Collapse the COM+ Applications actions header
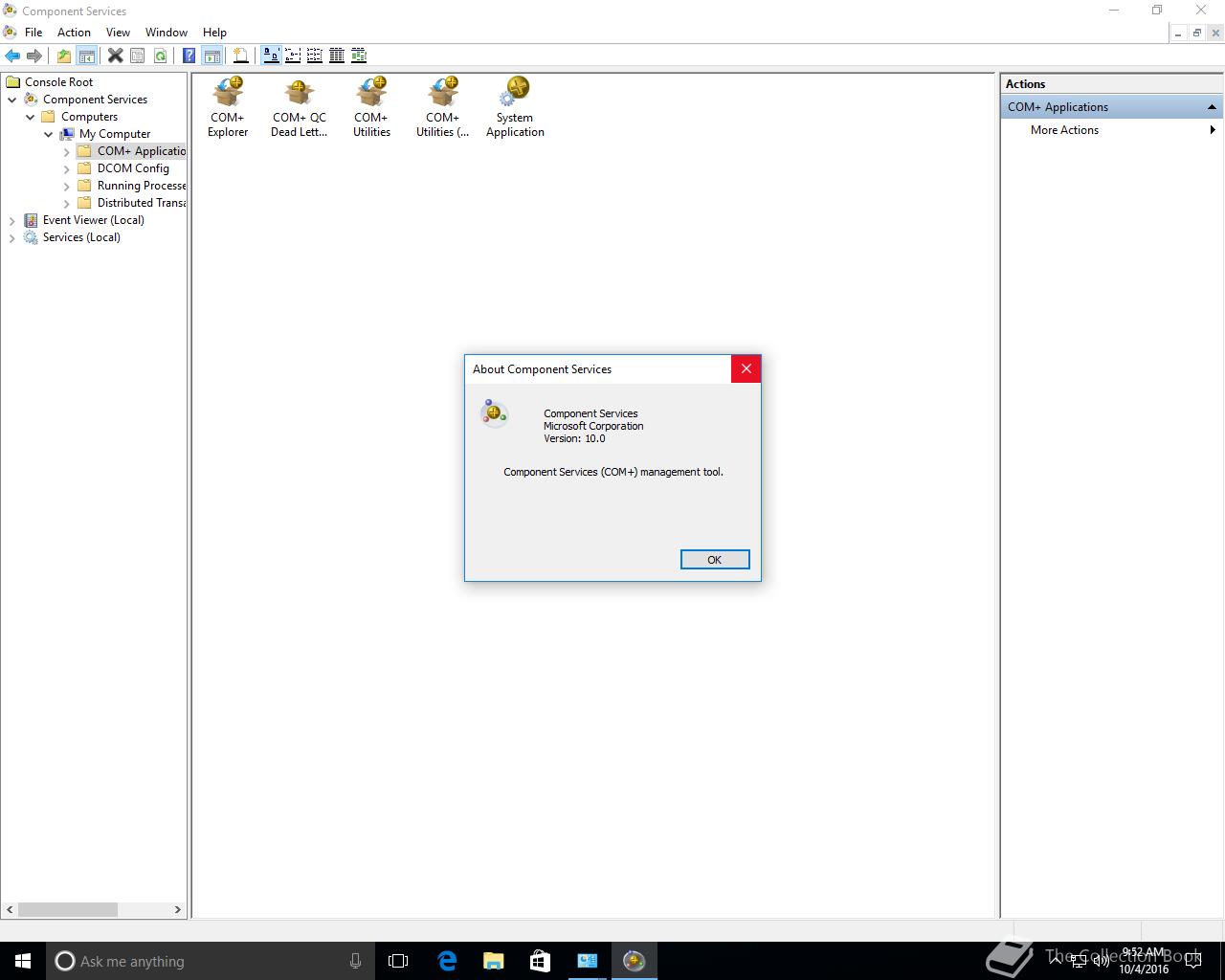 1212,107
